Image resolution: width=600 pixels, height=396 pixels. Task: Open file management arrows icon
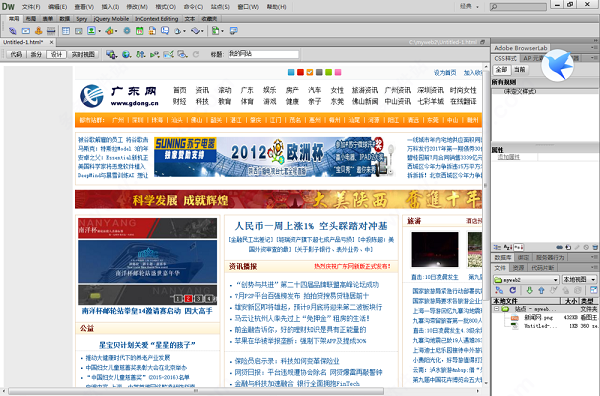(140, 54)
